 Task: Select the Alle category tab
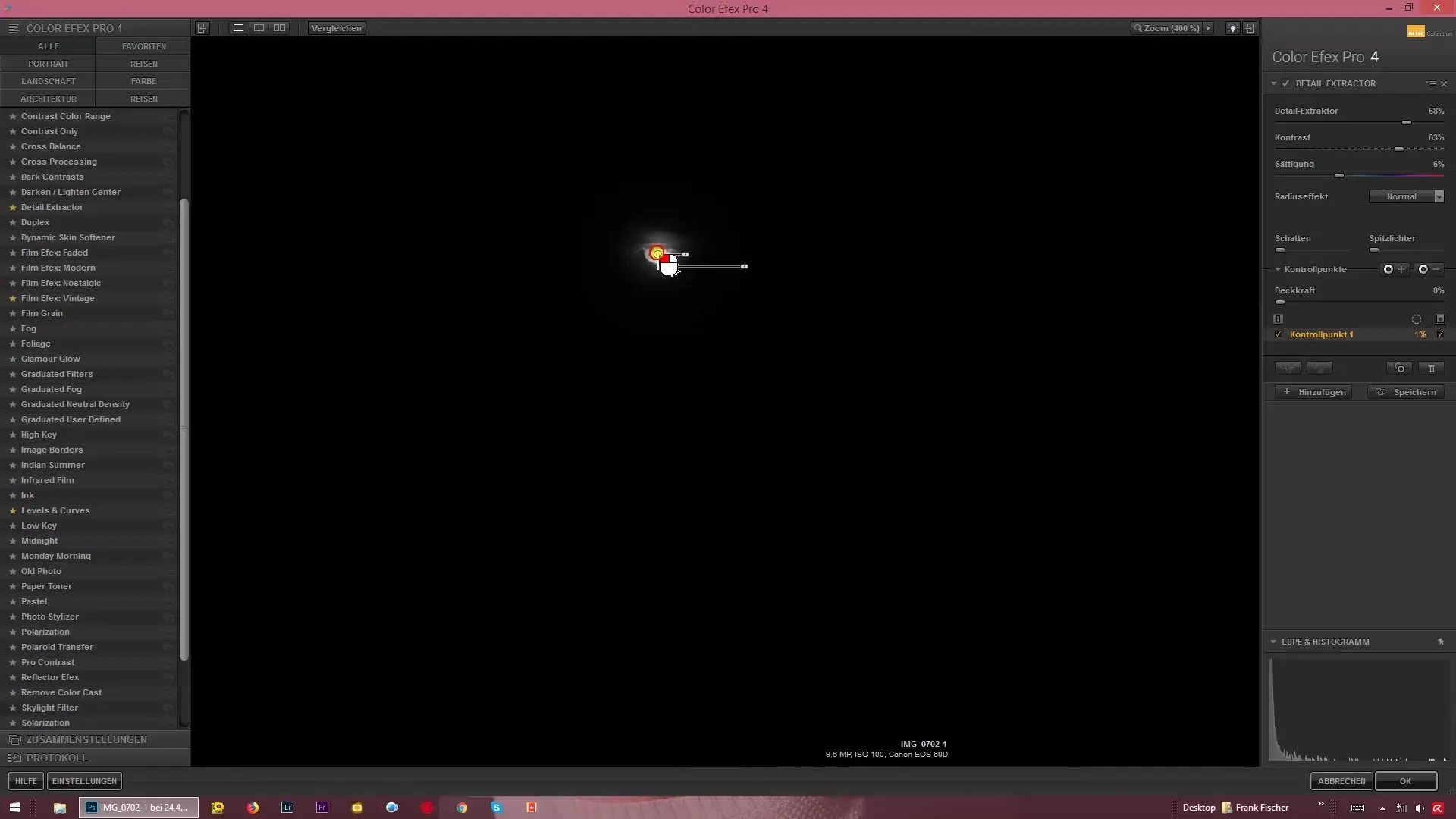click(x=48, y=46)
